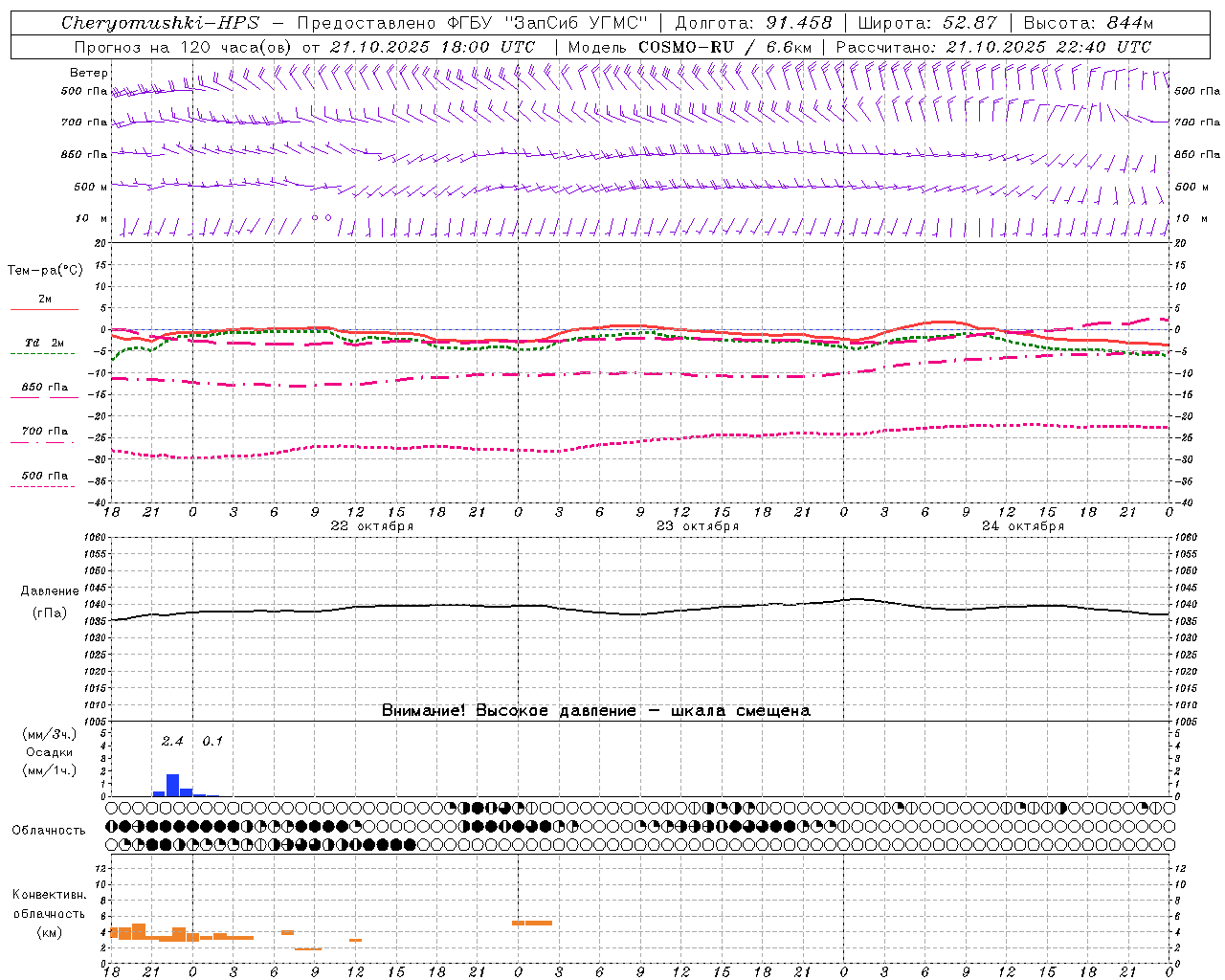The image size is (1225, 980).
Task: Click the '23 октября' date label
Action: [x=698, y=526]
